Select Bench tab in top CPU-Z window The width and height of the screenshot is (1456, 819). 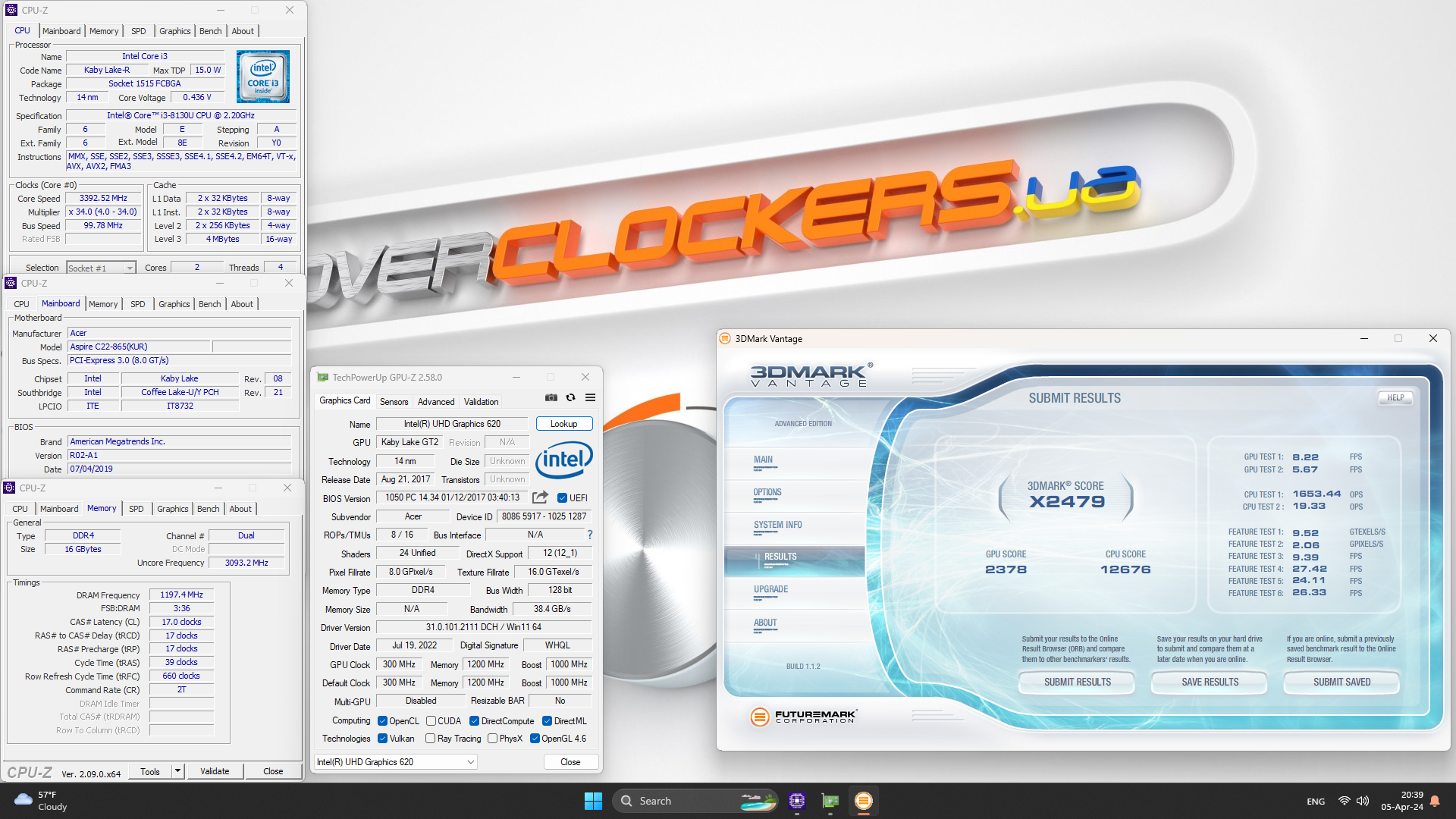click(x=211, y=31)
